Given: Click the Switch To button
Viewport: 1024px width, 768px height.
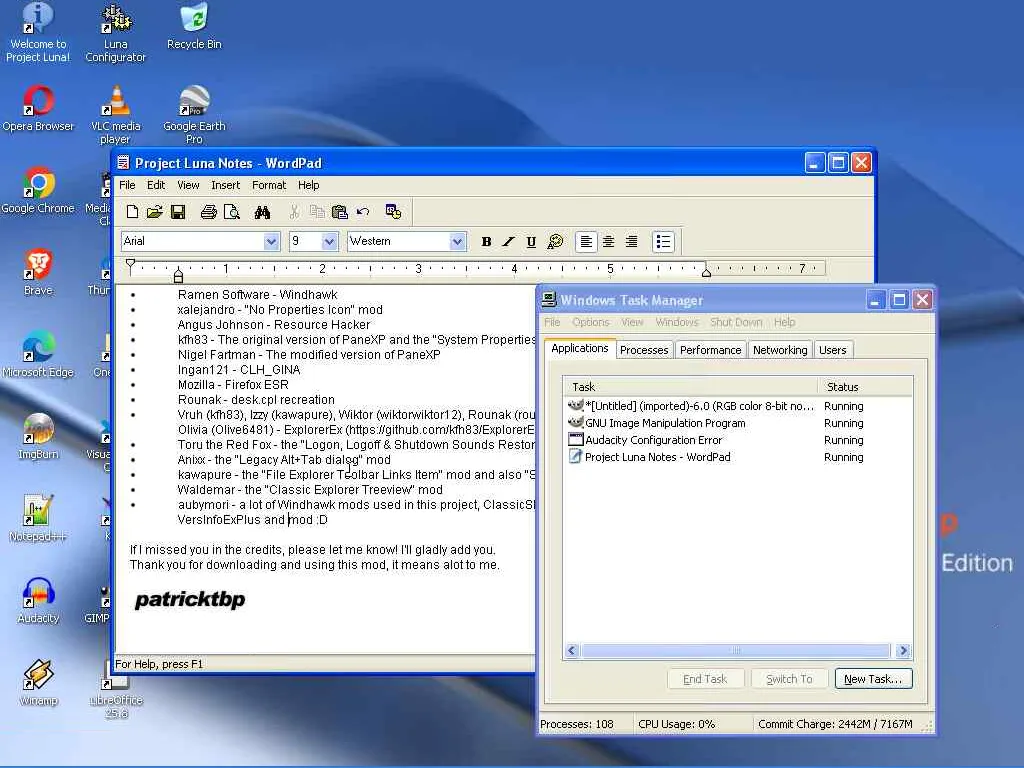Looking at the screenshot, I should click(789, 679).
